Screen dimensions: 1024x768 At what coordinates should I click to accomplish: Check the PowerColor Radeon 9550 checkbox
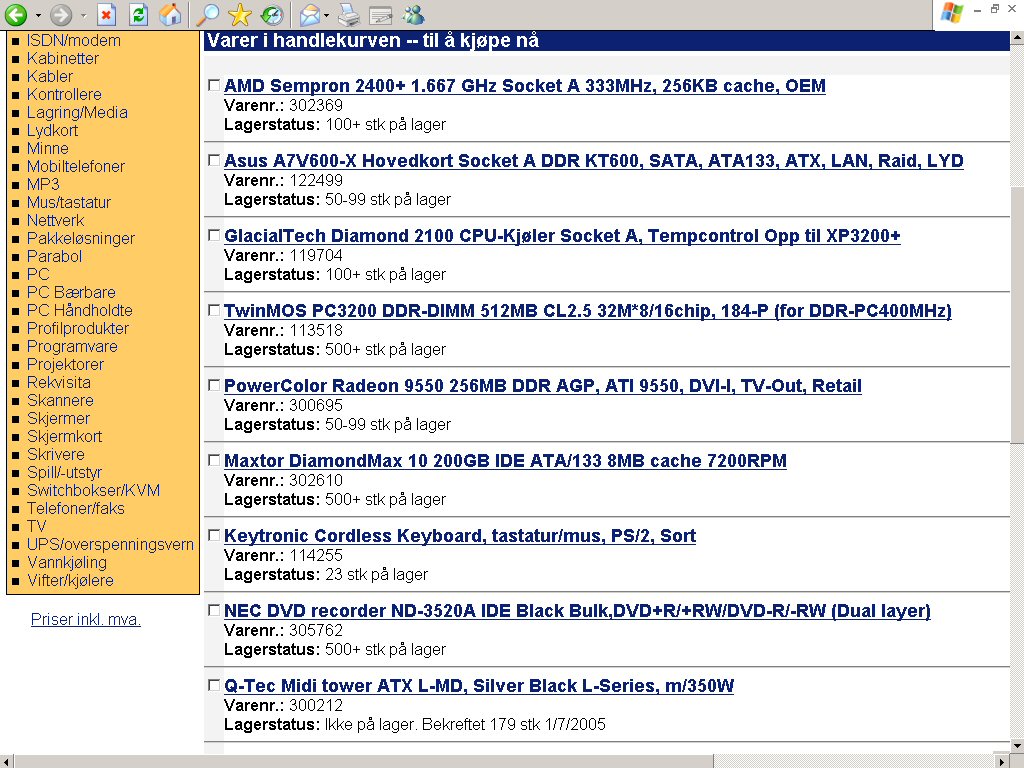point(214,385)
